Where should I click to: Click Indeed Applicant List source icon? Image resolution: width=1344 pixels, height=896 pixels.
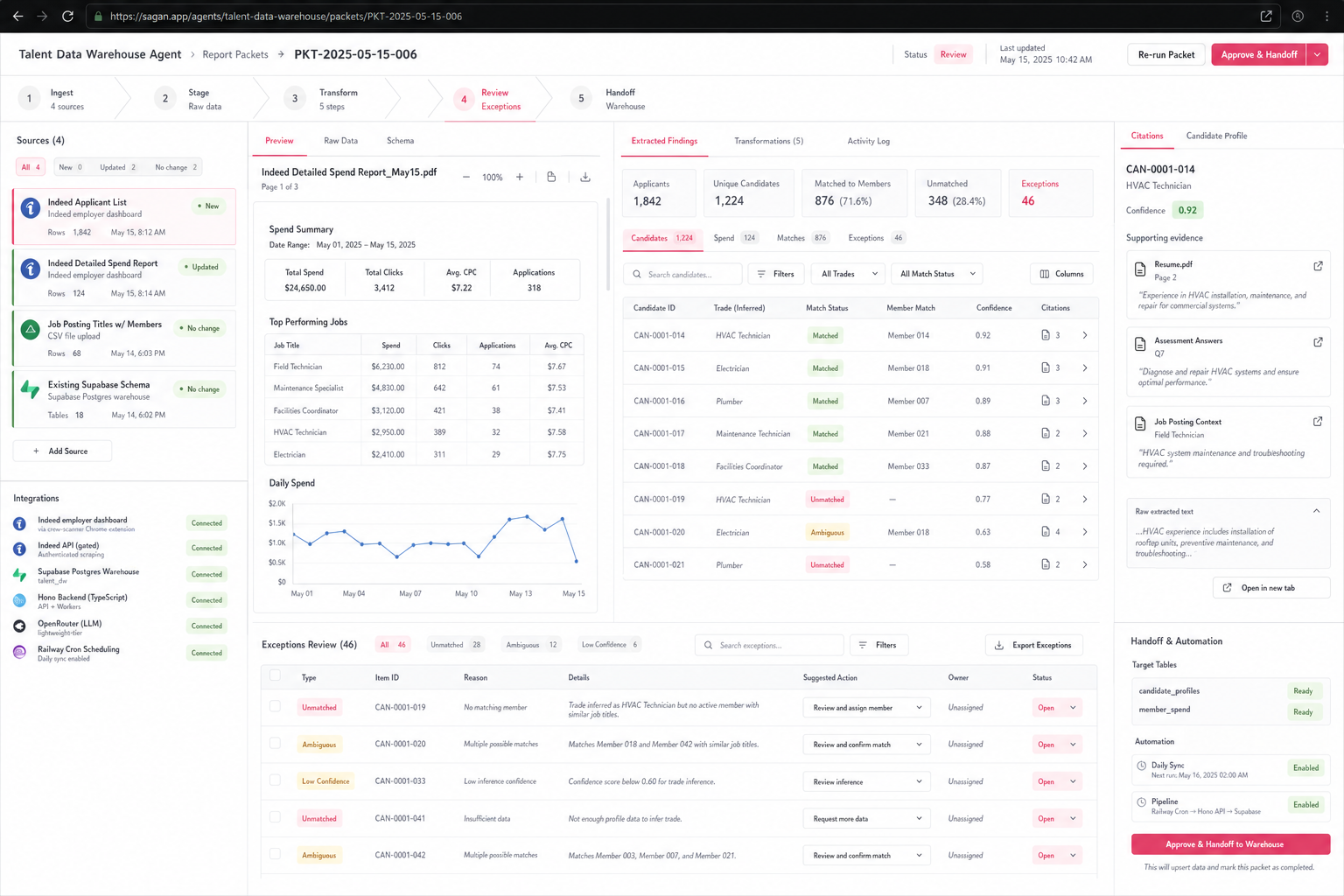coord(31,208)
